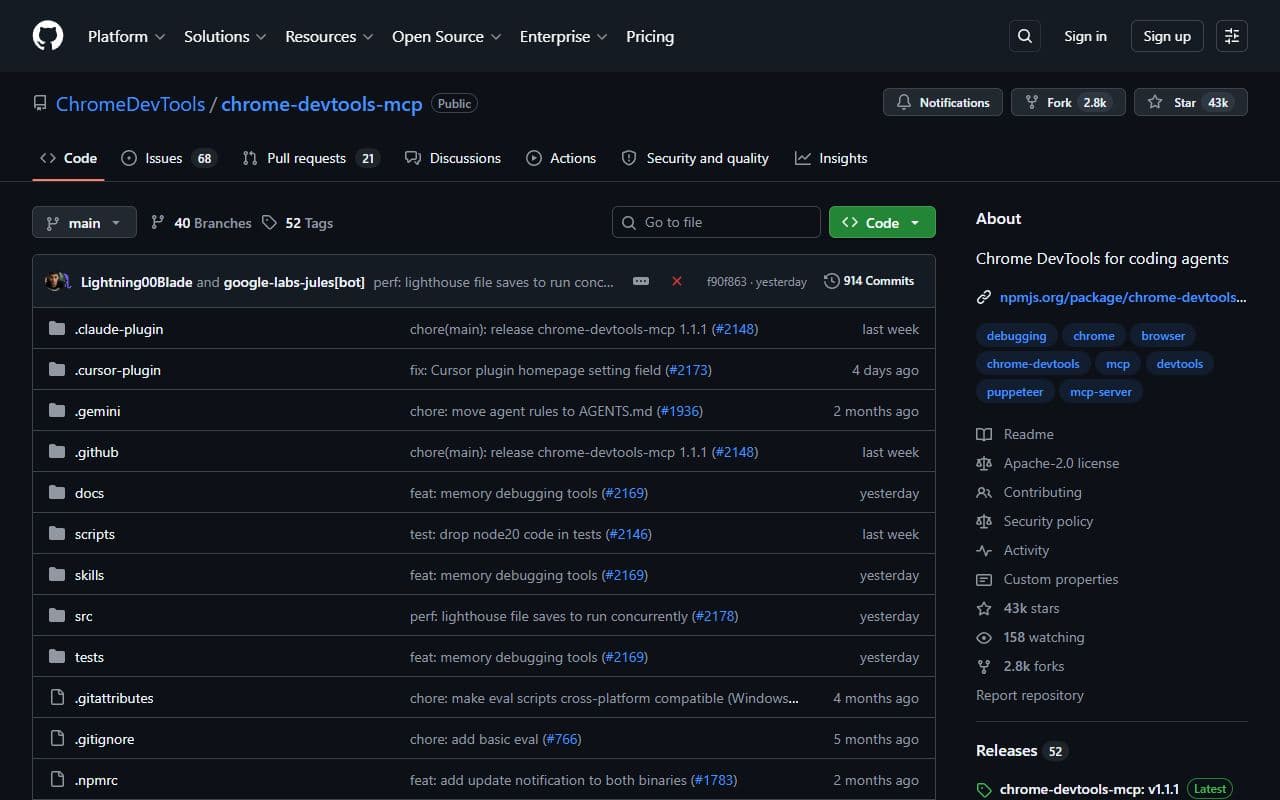The height and width of the screenshot is (800, 1280).
Task: Click the docs folder icon
Action: click(x=57, y=493)
